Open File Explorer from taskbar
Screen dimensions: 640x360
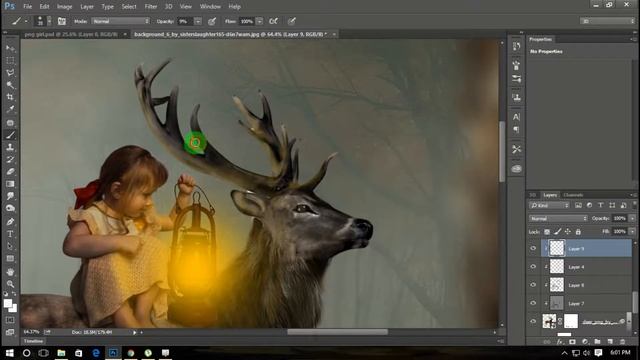click(x=61, y=353)
